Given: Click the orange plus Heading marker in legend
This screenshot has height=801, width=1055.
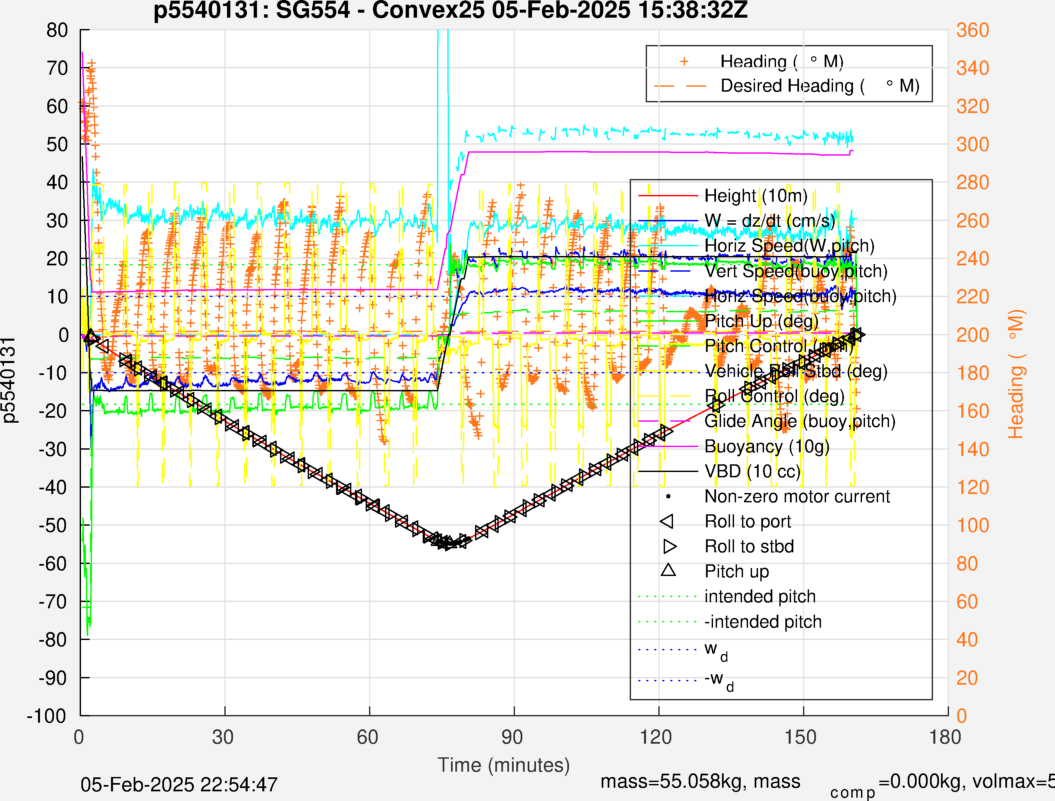Looking at the screenshot, I should [684, 62].
